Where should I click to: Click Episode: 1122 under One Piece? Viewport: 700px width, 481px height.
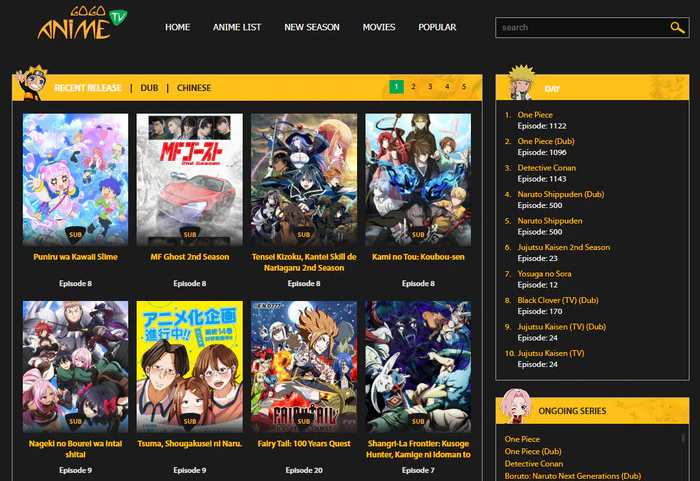(542, 126)
